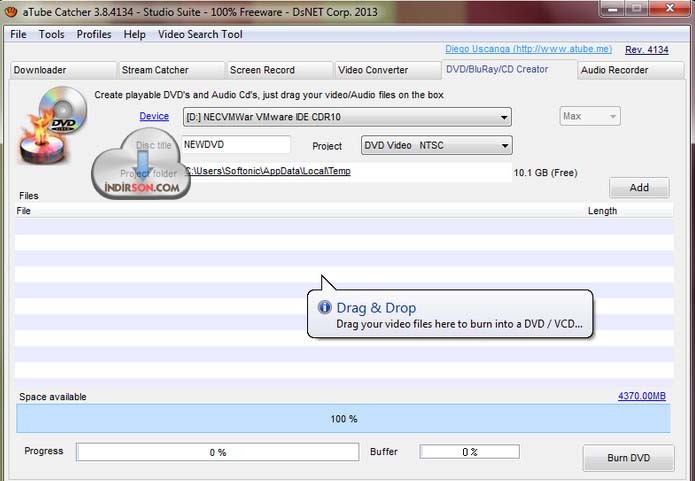The height and width of the screenshot is (481, 695).
Task: Click the Burn DVD button
Action: pyautogui.click(x=629, y=458)
